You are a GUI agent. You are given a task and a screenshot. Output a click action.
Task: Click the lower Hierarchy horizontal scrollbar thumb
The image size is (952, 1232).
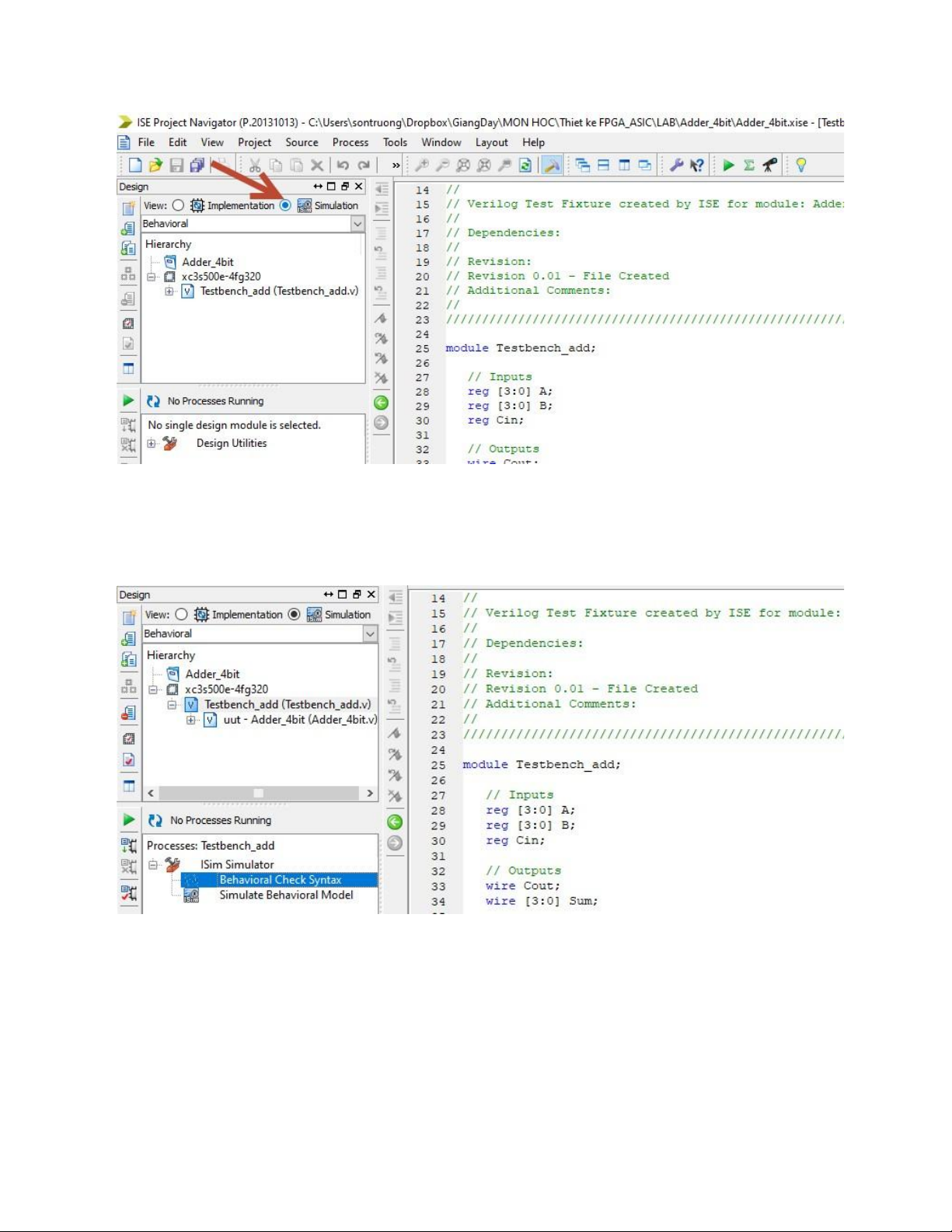(x=258, y=793)
